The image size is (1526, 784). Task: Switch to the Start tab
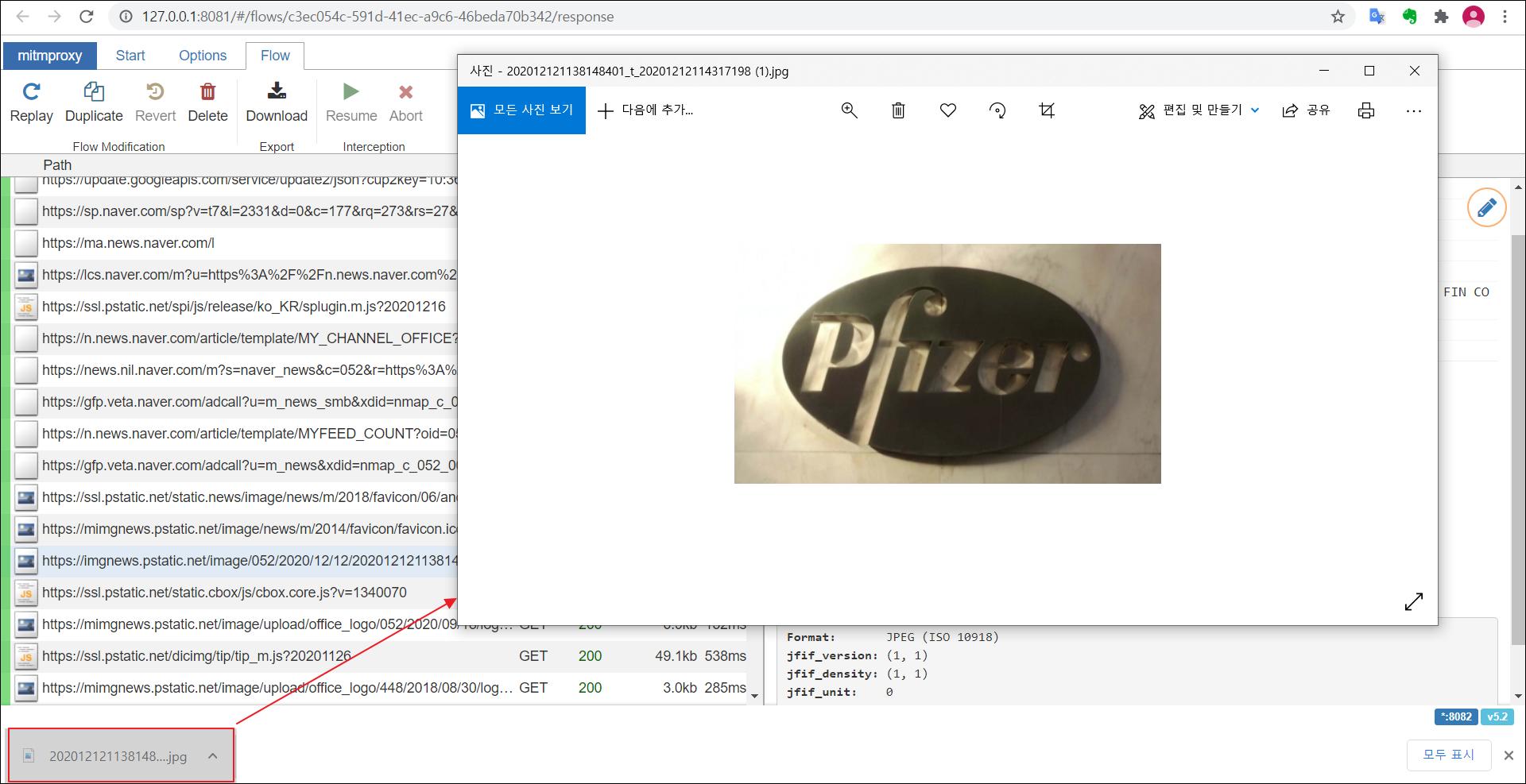(x=130, y=56)
